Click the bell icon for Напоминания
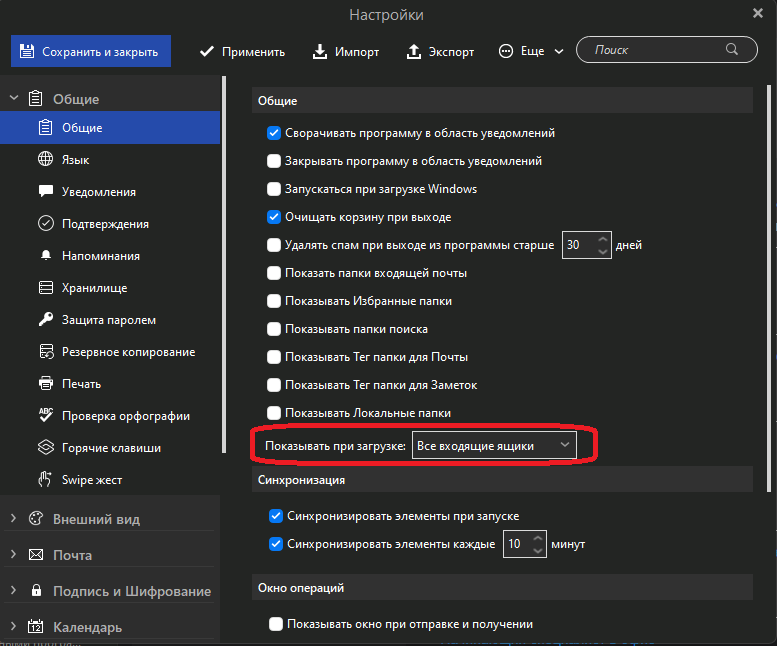777x646 pixels. coord(46,255)
